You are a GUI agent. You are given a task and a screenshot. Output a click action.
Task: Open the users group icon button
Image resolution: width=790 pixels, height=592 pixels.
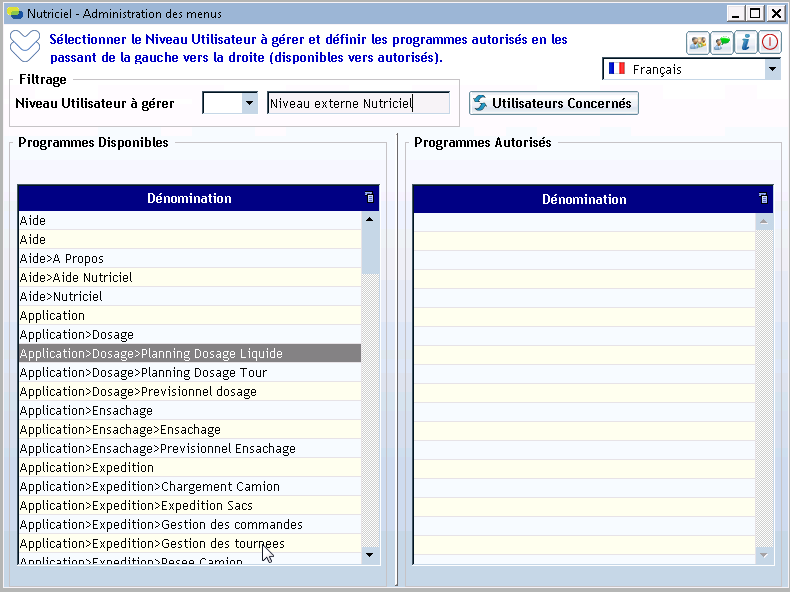[x=698, y=43]
